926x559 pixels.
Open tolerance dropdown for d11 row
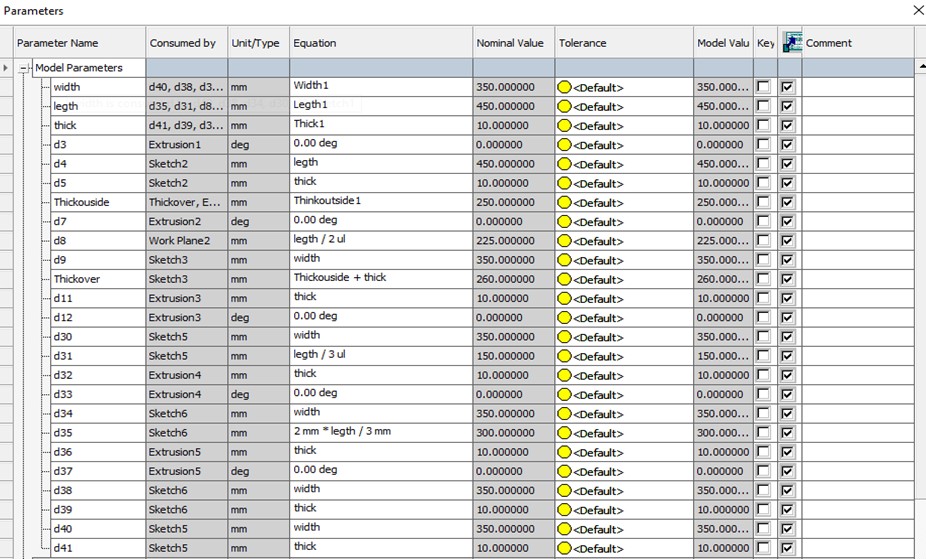click(624, 299)
